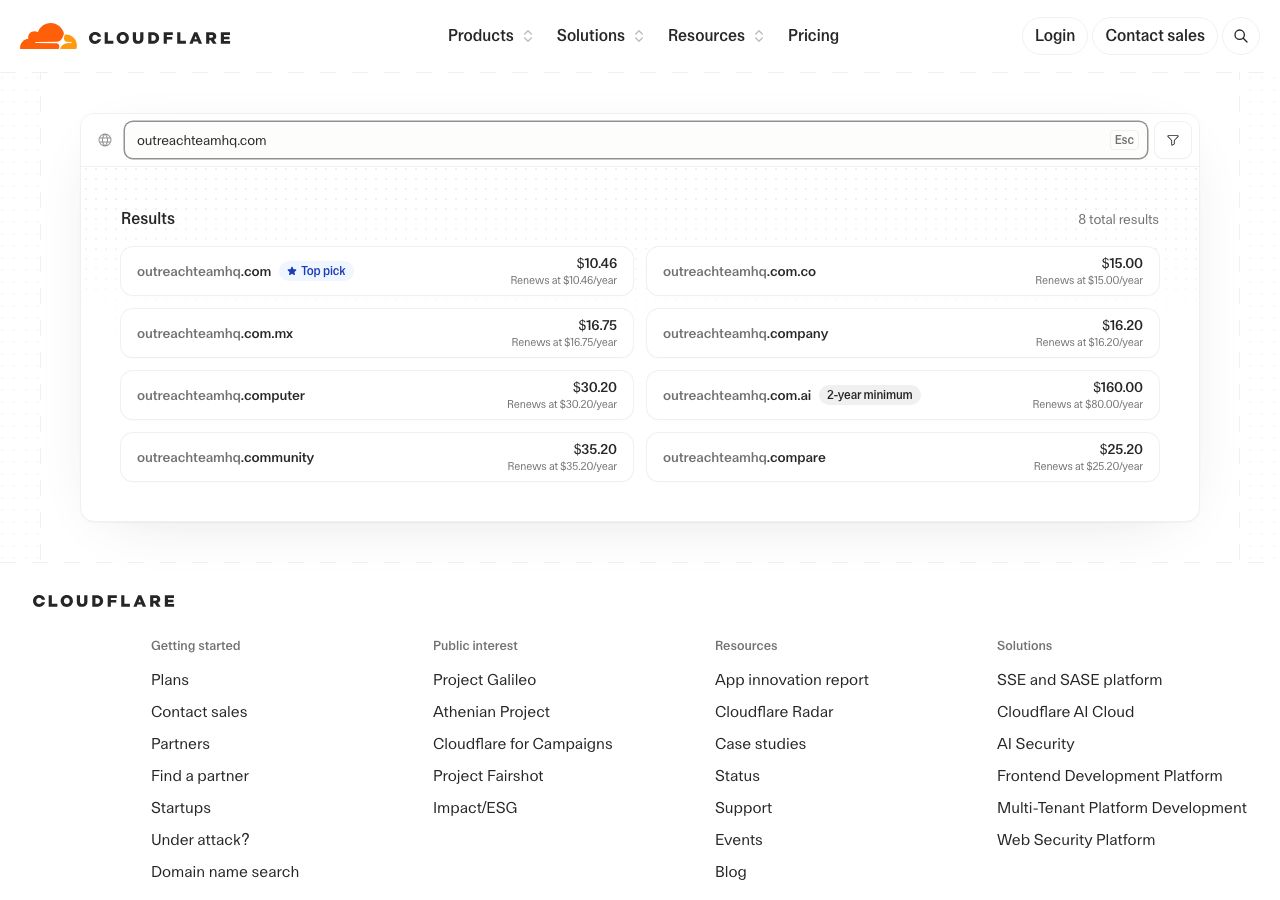The image size is (1280, 900).
Task: Click the Esc key badge in the search box
Action: [x=1124, y=140]
